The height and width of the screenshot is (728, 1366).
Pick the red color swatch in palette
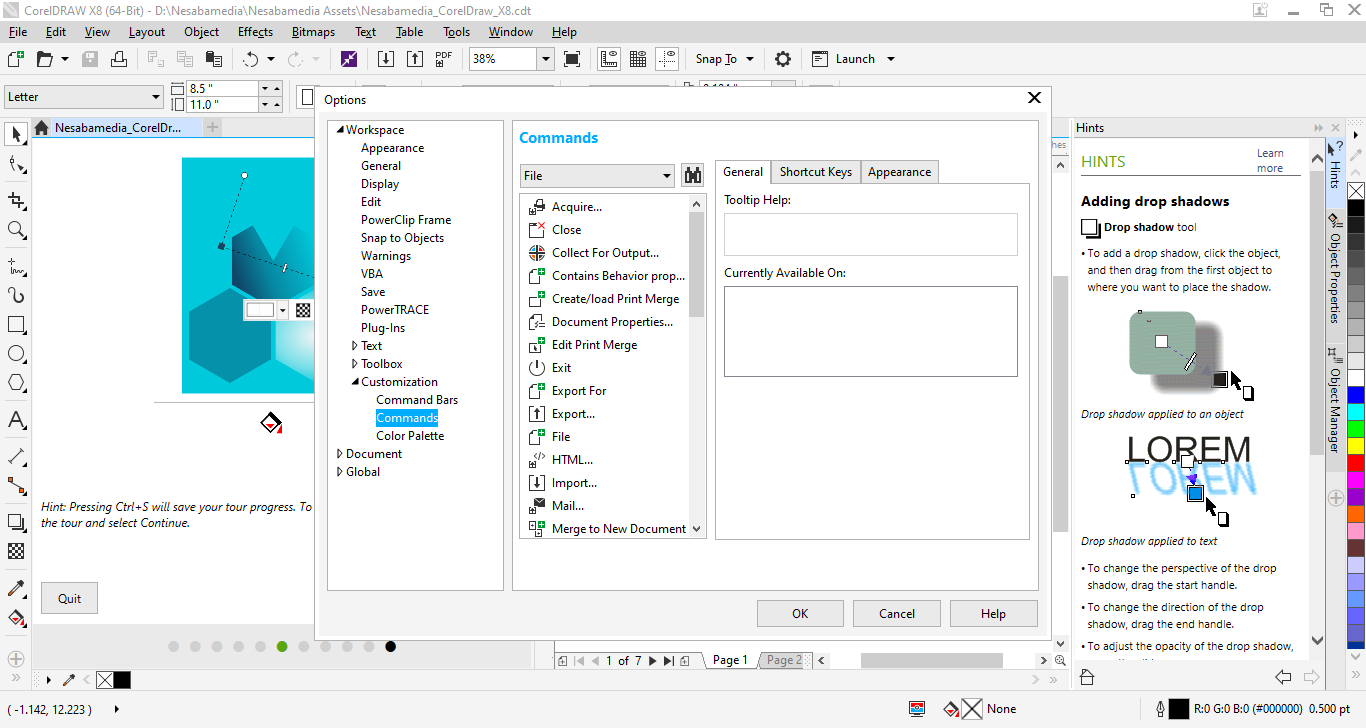tap(1355, 463)
